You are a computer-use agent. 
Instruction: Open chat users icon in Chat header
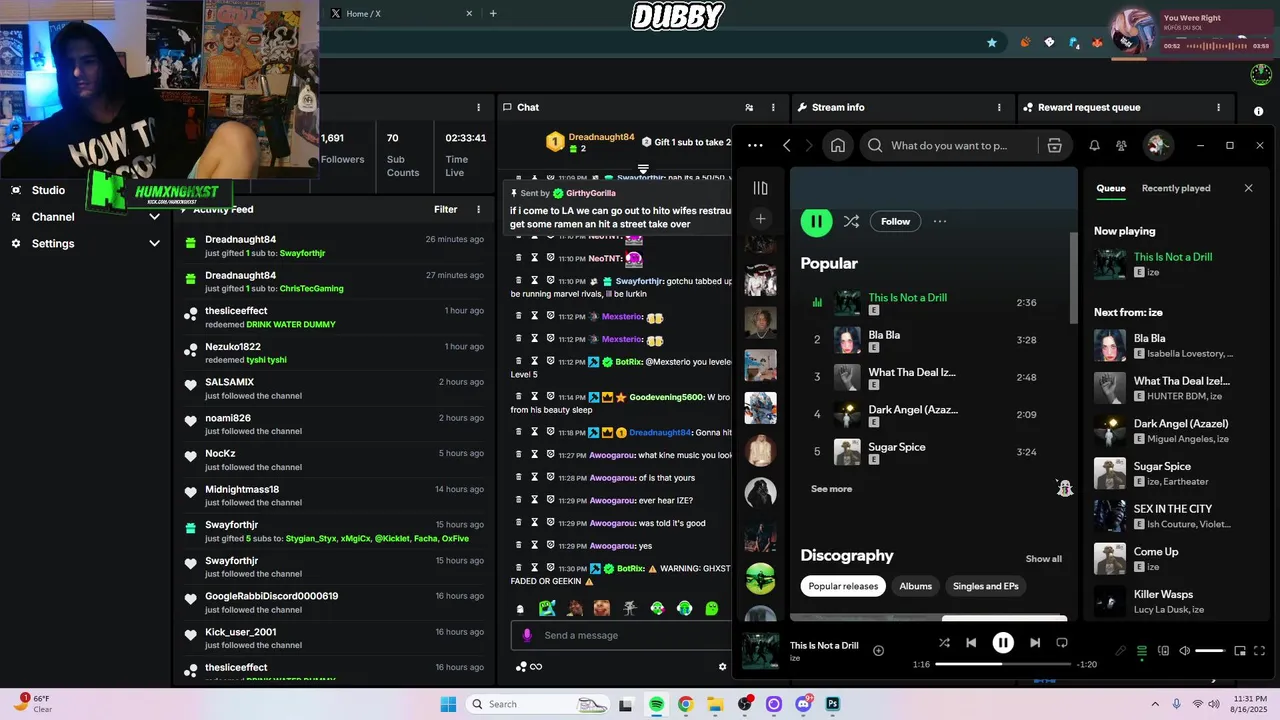[x=749, y=107]
